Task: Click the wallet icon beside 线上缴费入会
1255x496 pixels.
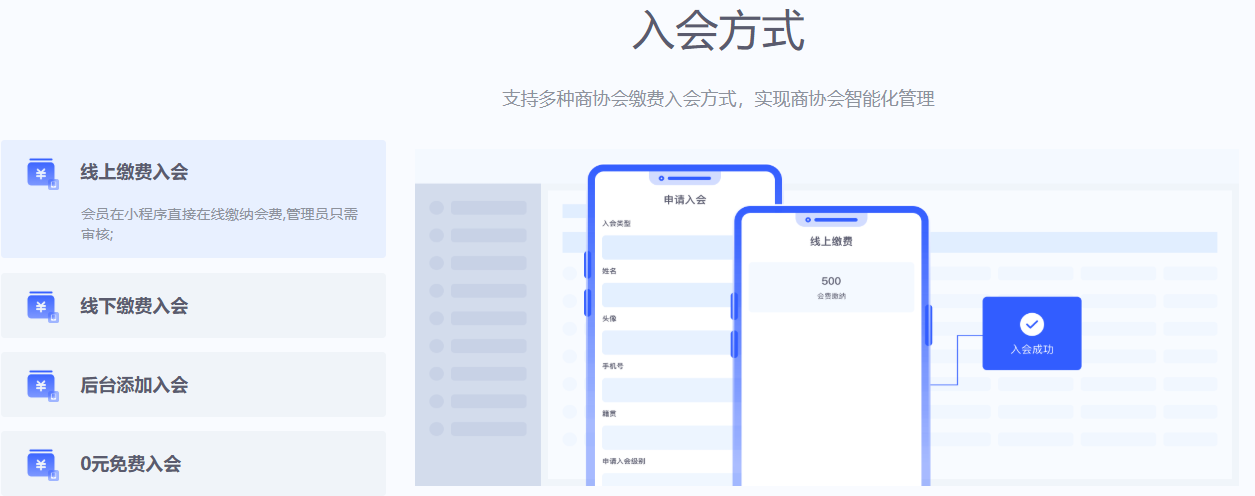Action: click(x=42, y=173)
